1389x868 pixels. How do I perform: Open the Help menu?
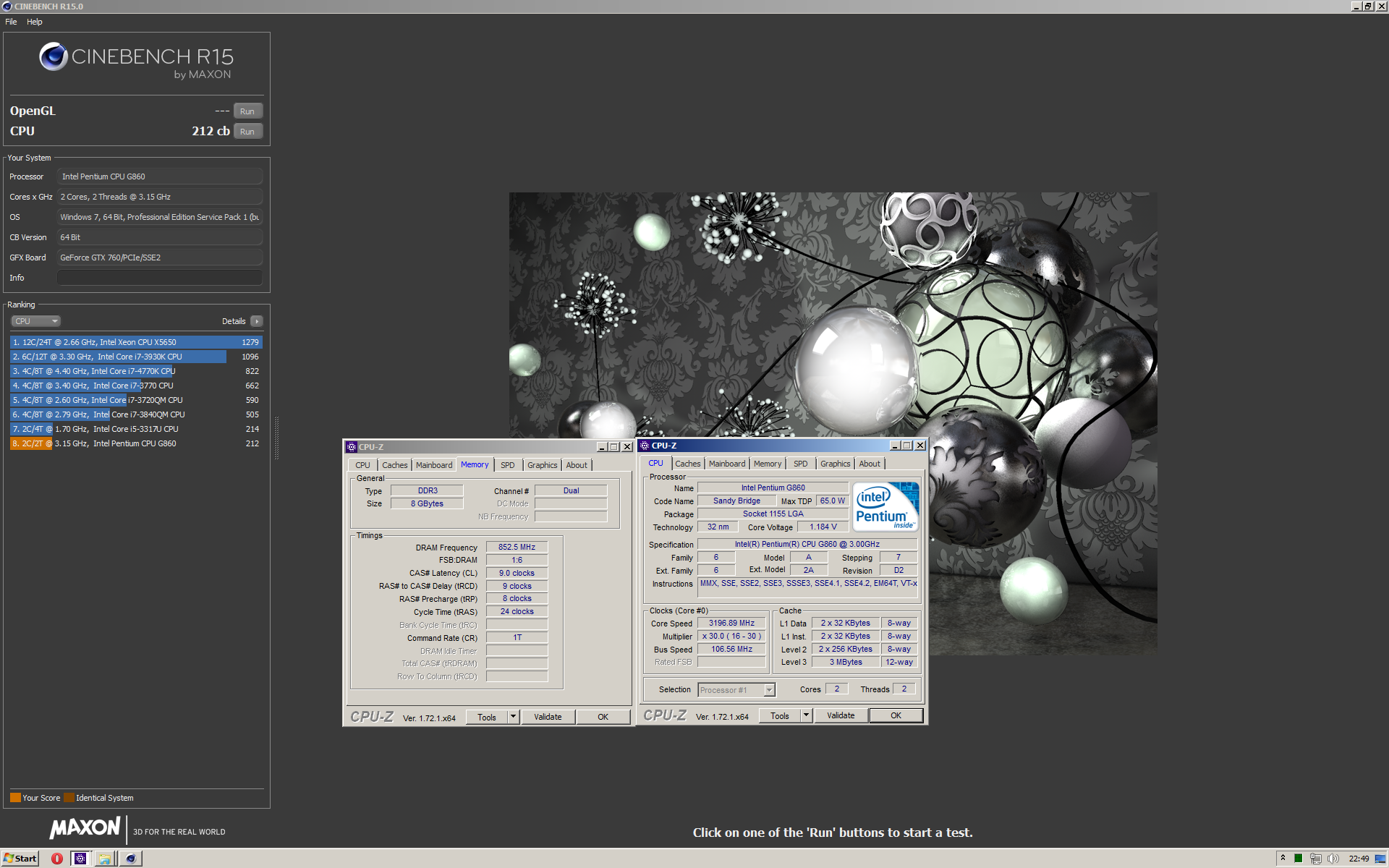coord(35,22)
